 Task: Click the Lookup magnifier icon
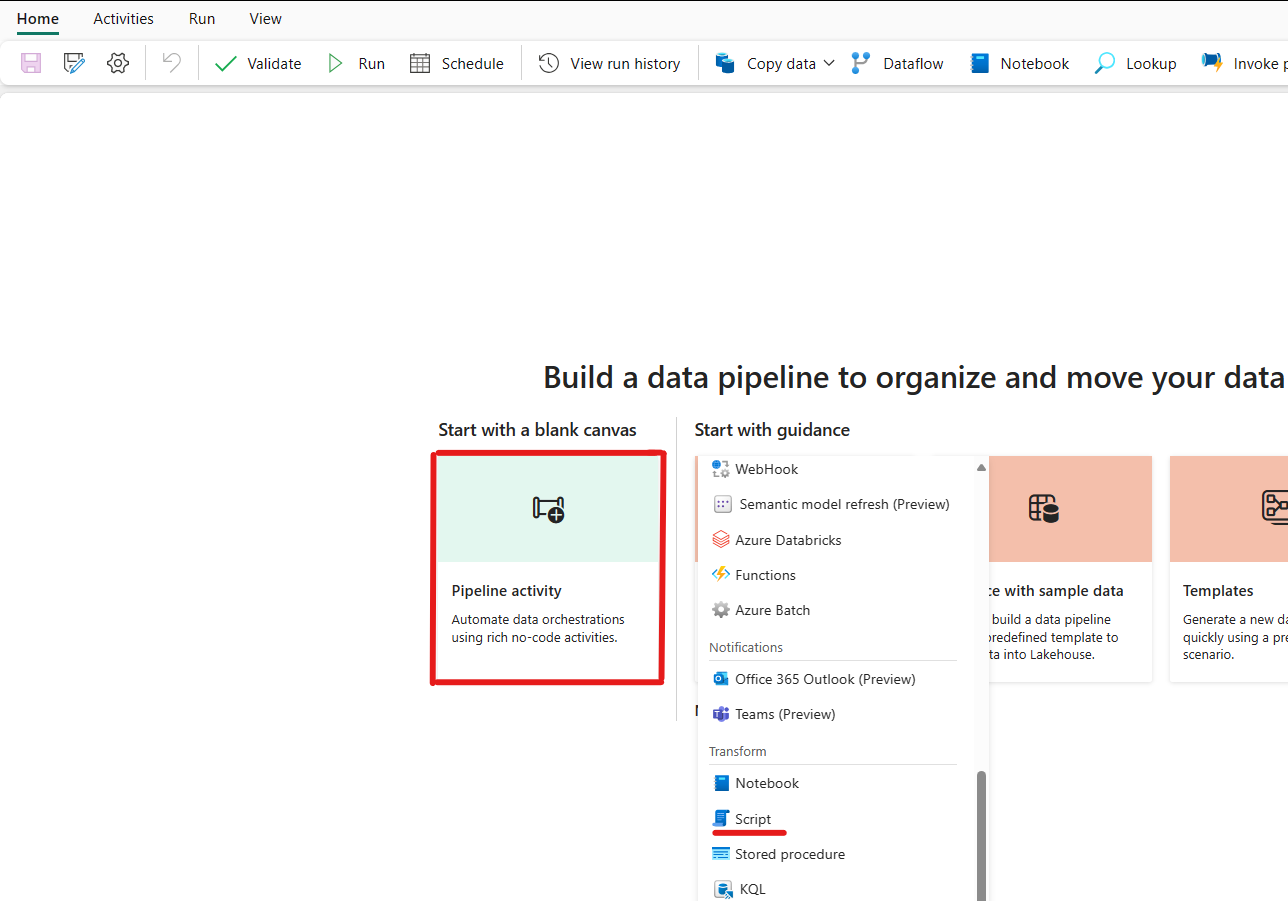coord(1105,63)
